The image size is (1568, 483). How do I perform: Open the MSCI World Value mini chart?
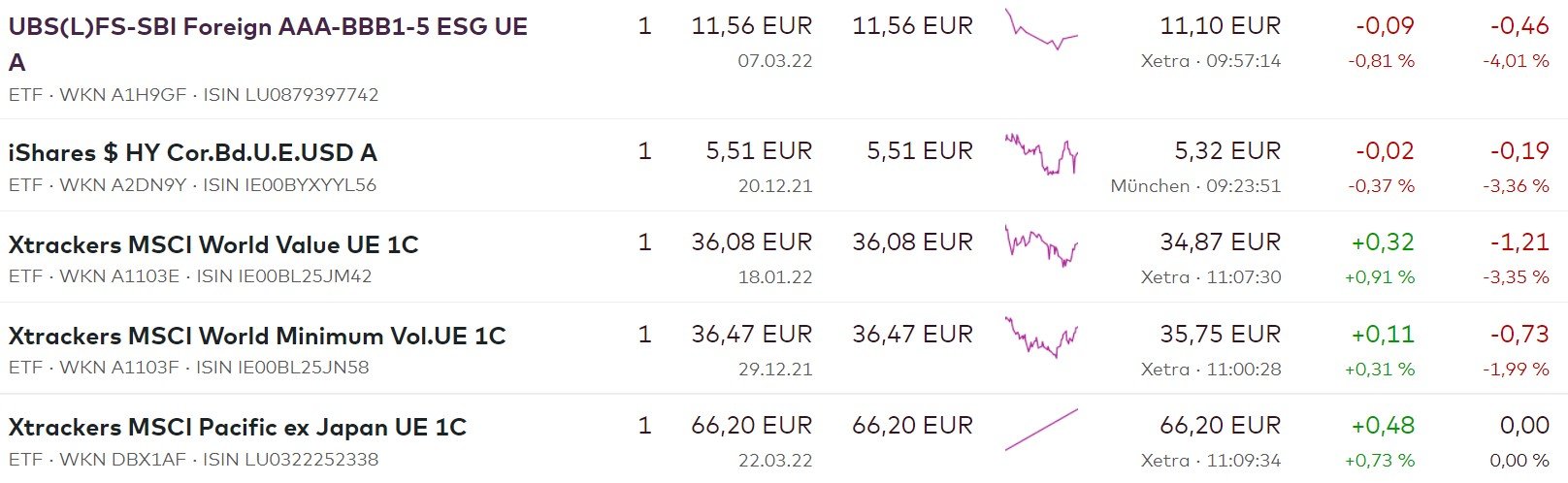tap(1041, 246)
